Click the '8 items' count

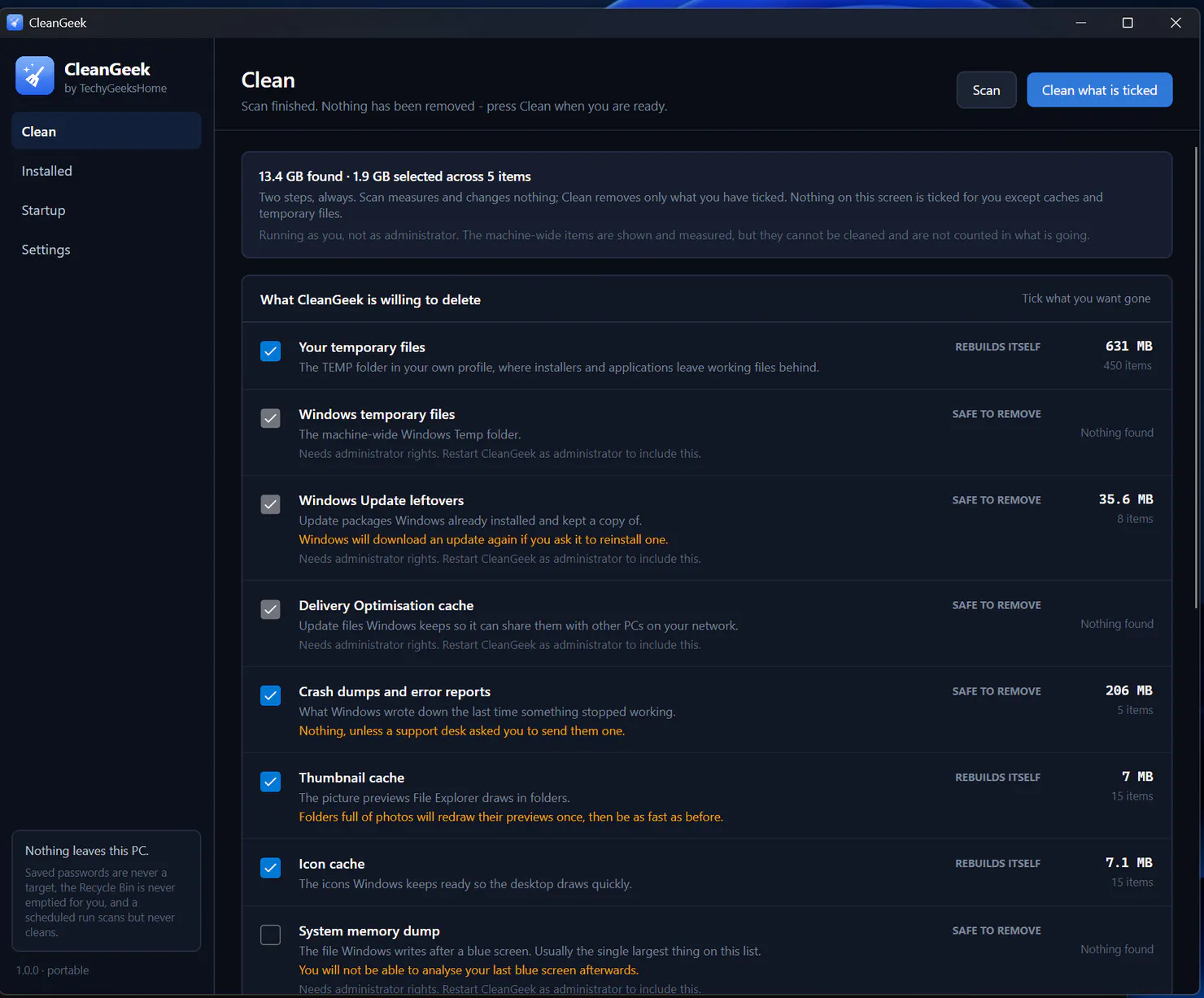click(x=1135, y=518)
